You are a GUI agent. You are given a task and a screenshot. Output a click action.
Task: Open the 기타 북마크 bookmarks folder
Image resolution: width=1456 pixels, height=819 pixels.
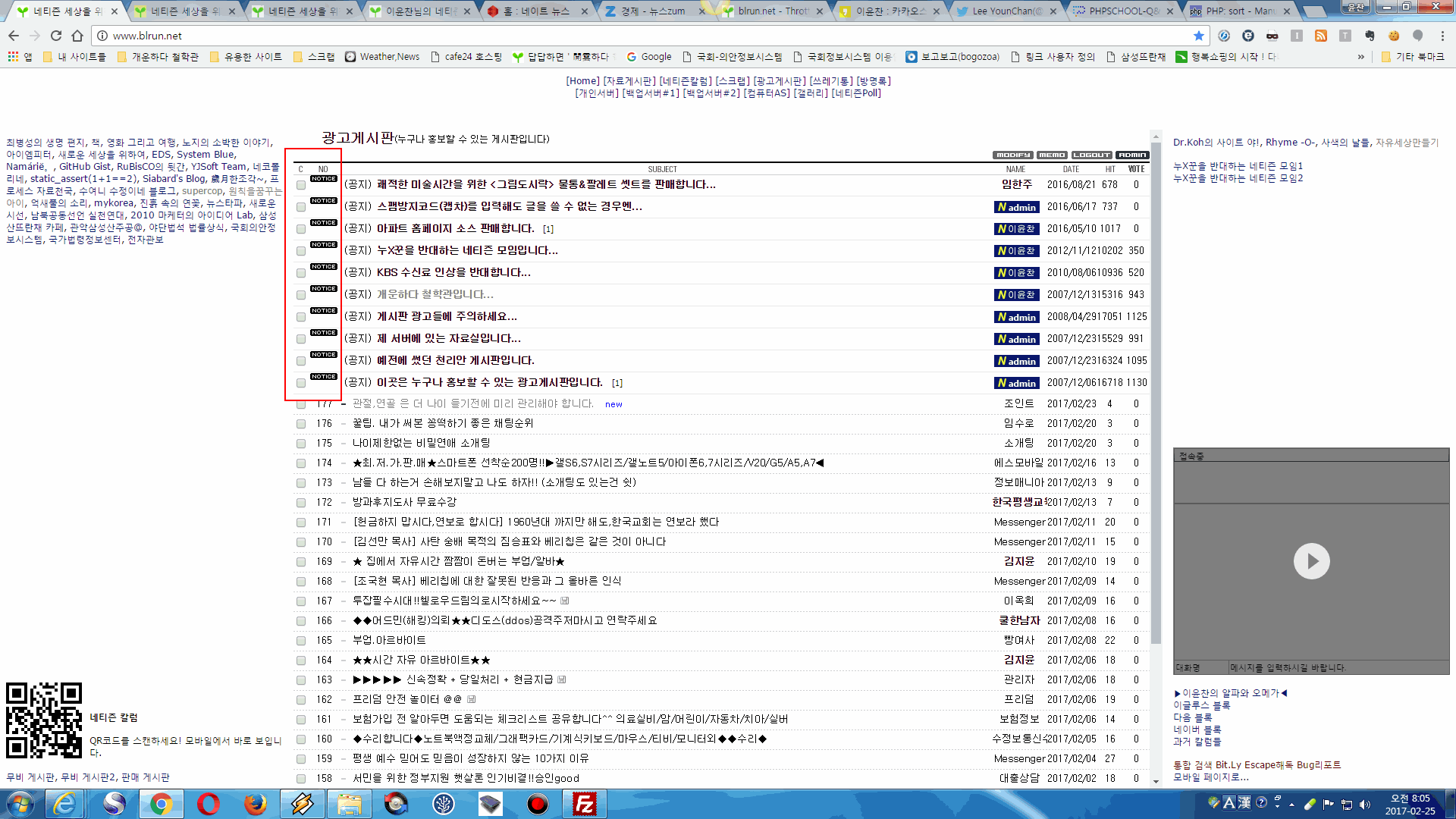tap(1414, 57)
